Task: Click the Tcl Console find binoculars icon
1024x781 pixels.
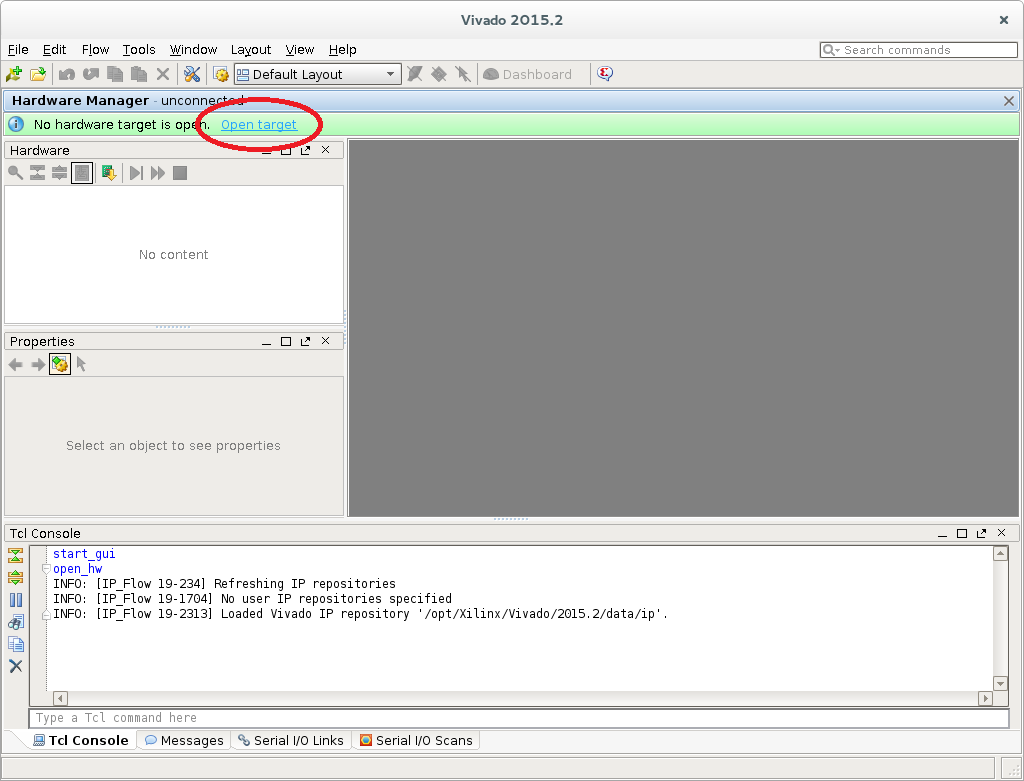Action: pyautogui.click(x=16, y=622)
